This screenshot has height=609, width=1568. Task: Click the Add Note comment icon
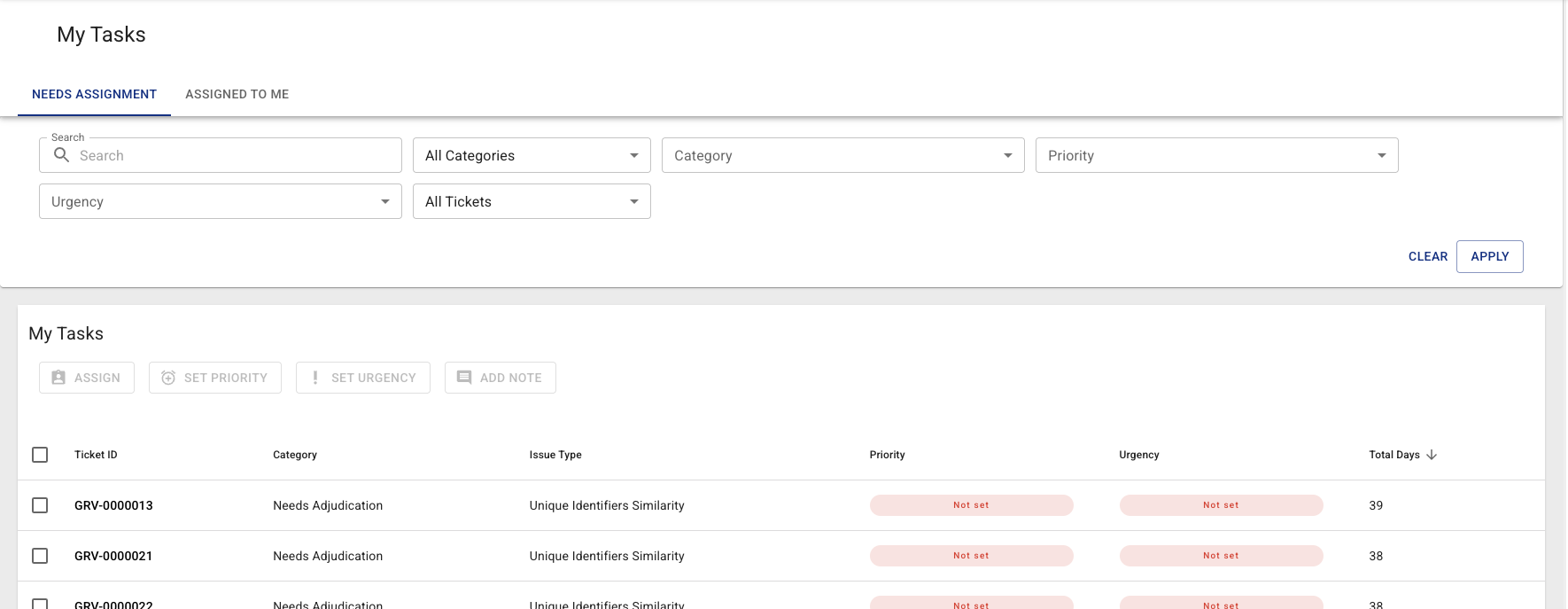pyautogui.click(x=464, y=378)
